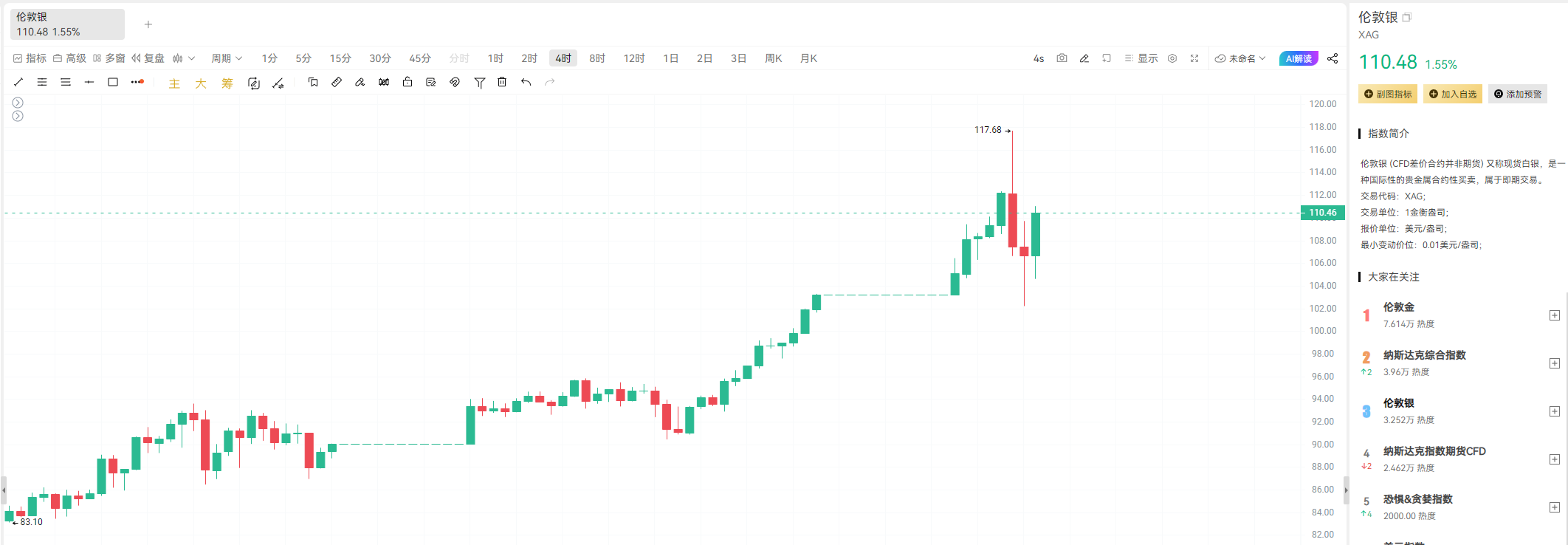The width and height of the screenshot is (1568, 545).
Task: Open the candlestick chart type dropdown
Action: coord(184,58)
